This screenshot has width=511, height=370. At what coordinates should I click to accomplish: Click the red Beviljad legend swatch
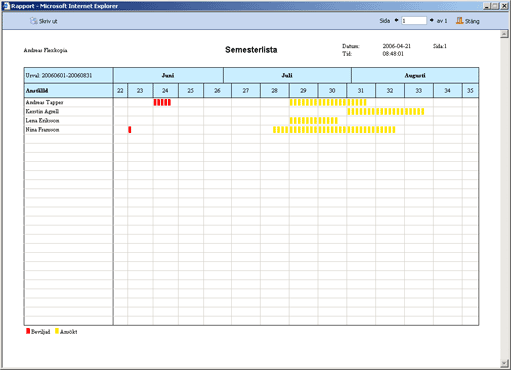click(28, 331)
